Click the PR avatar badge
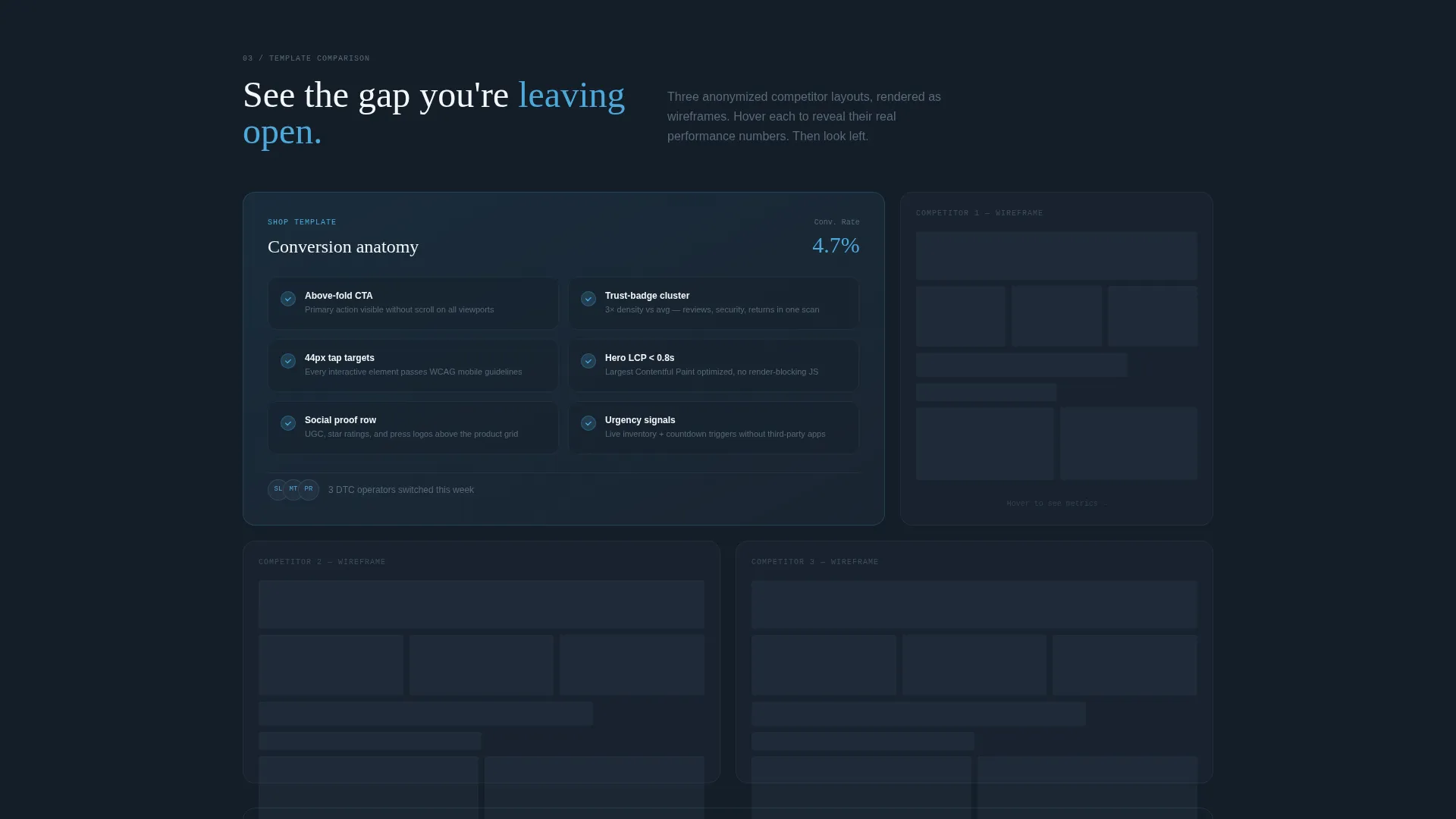Screen dimensions: 1456x819 pos(309,489)
